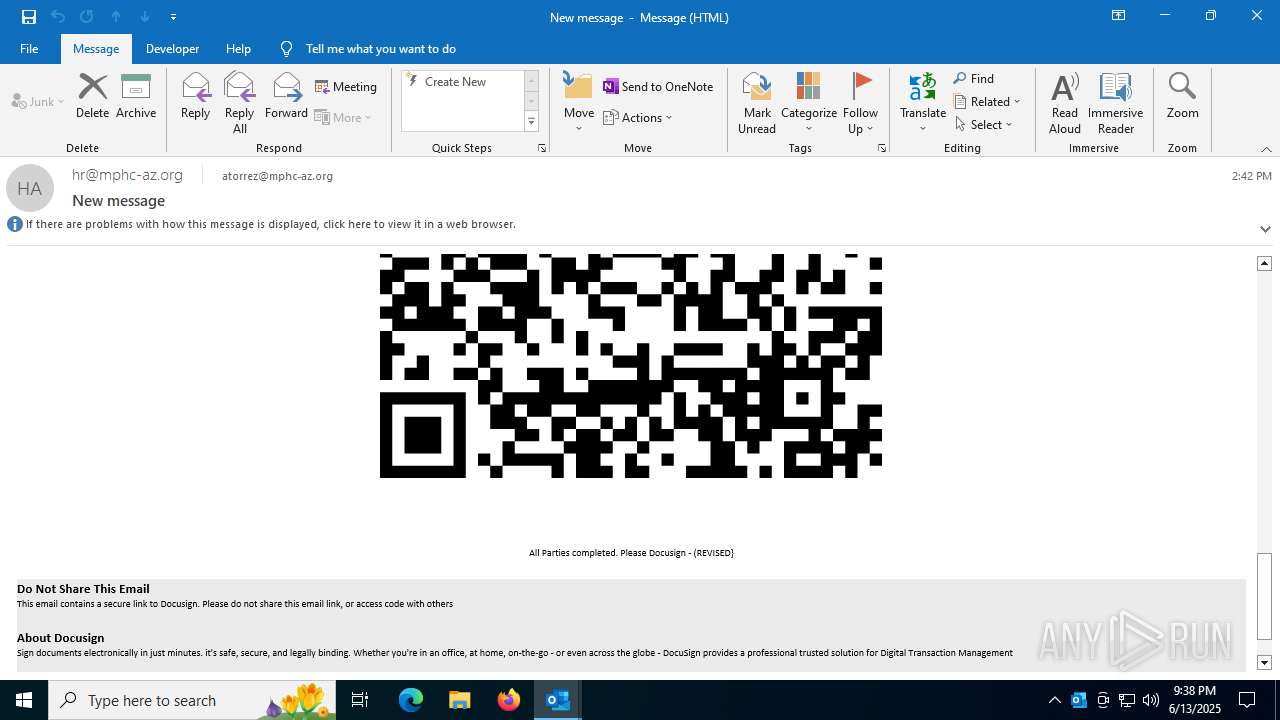This screenshot has width=1280, height=720.
Task: Start Read Aloud
Action: pyautogui.click(x=1065, y=103)
